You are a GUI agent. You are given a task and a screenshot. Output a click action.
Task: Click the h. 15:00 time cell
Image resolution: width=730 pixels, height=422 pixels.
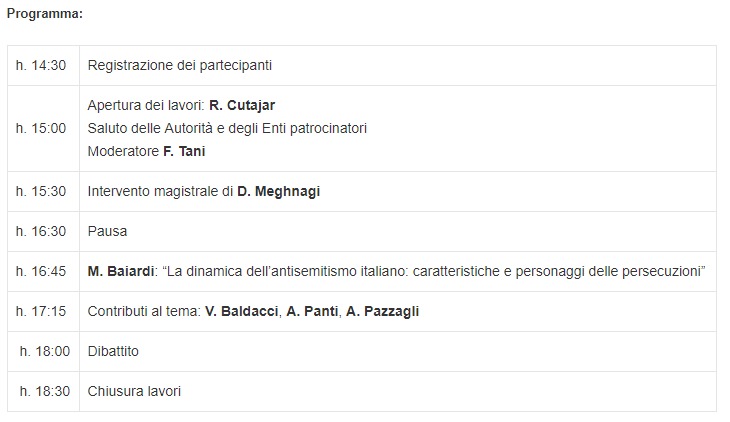click(41, 128)
